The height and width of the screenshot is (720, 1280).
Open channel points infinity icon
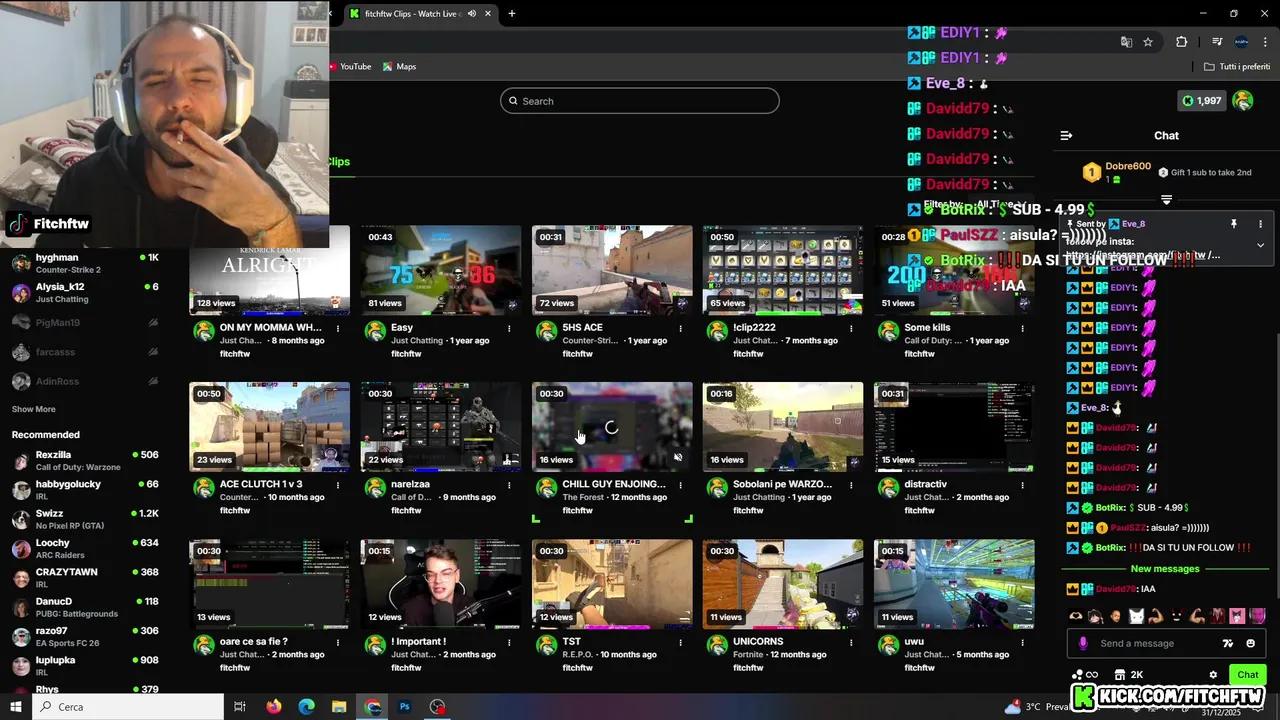tap(1084, 675)
